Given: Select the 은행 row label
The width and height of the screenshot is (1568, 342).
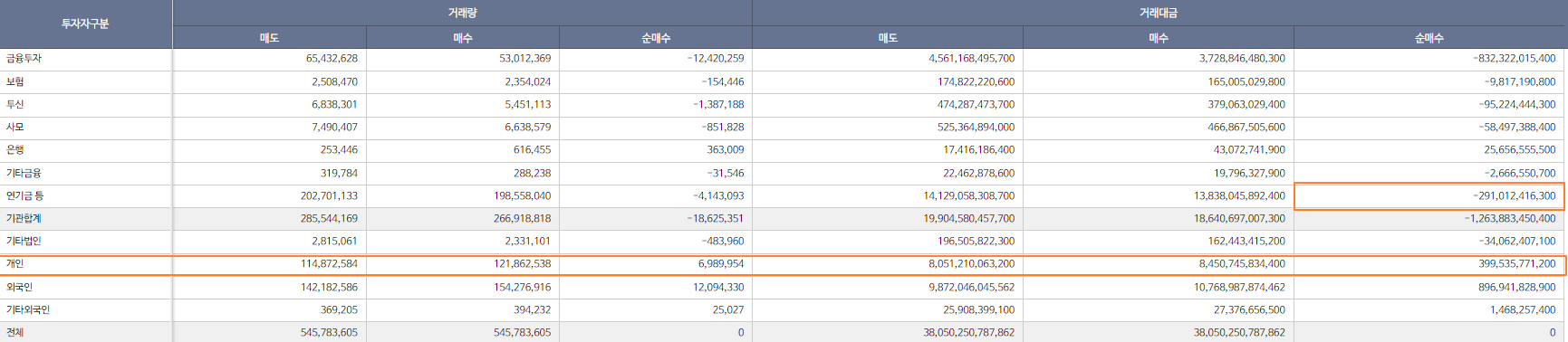Looking at the screenshot, I should 15,150.
